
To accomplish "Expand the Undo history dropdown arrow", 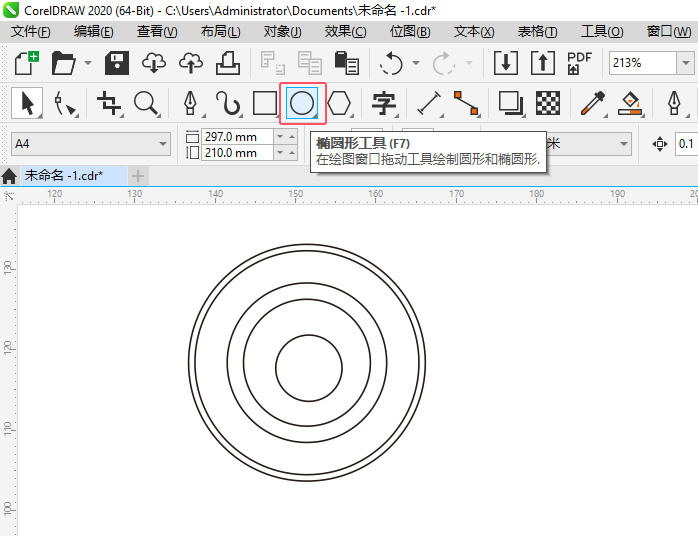I will click(x=416, y=63).
